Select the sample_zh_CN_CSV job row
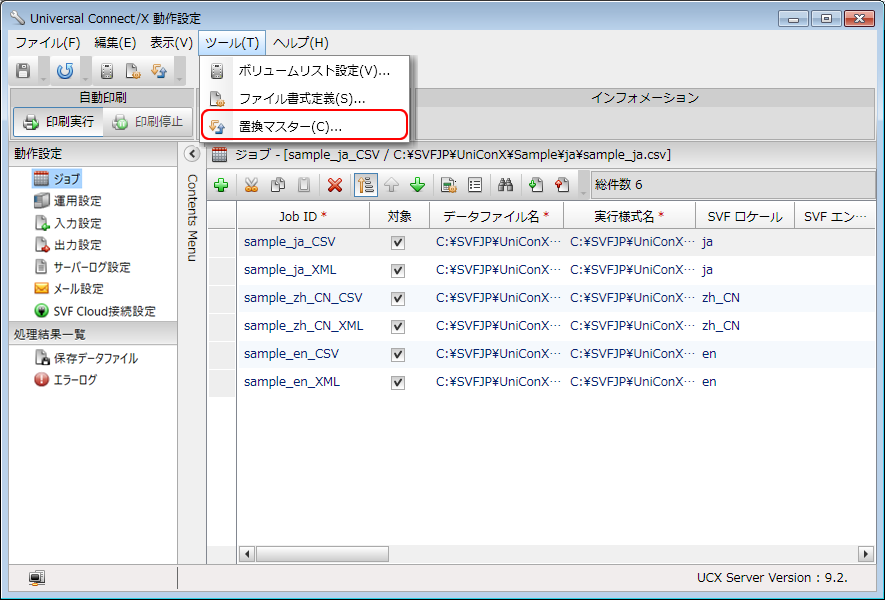885x600 pixels. (556, 298)
